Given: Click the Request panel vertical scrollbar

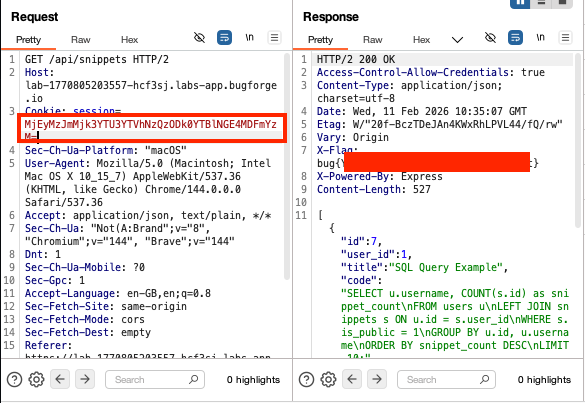Looking at the screenshot, I should pos(287,166).
